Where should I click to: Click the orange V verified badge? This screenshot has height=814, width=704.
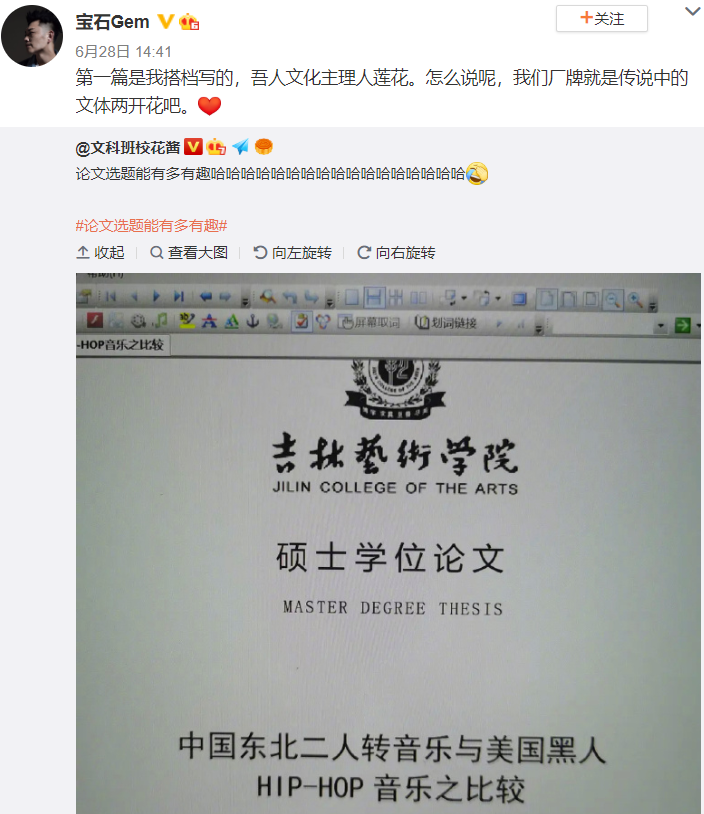166,22
